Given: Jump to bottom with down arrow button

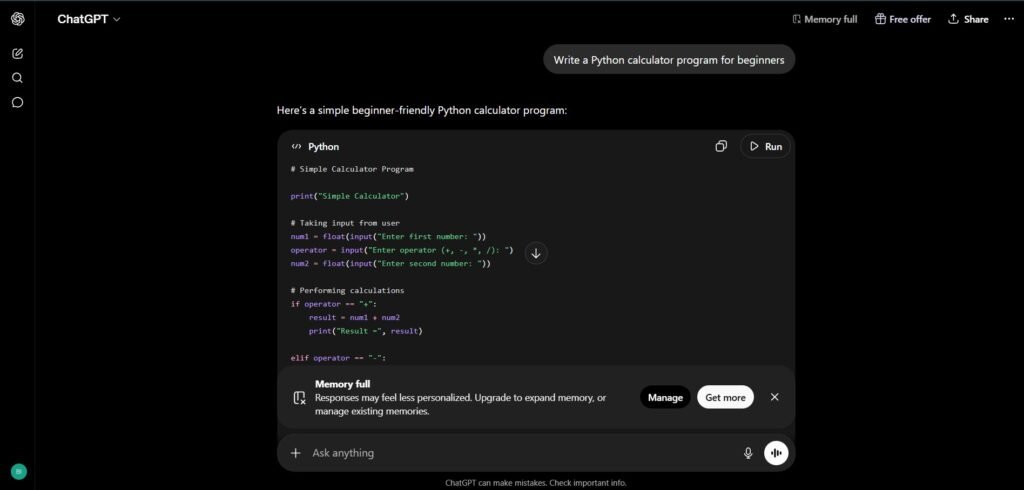Looking at the screenshot, I should (536, 253).
